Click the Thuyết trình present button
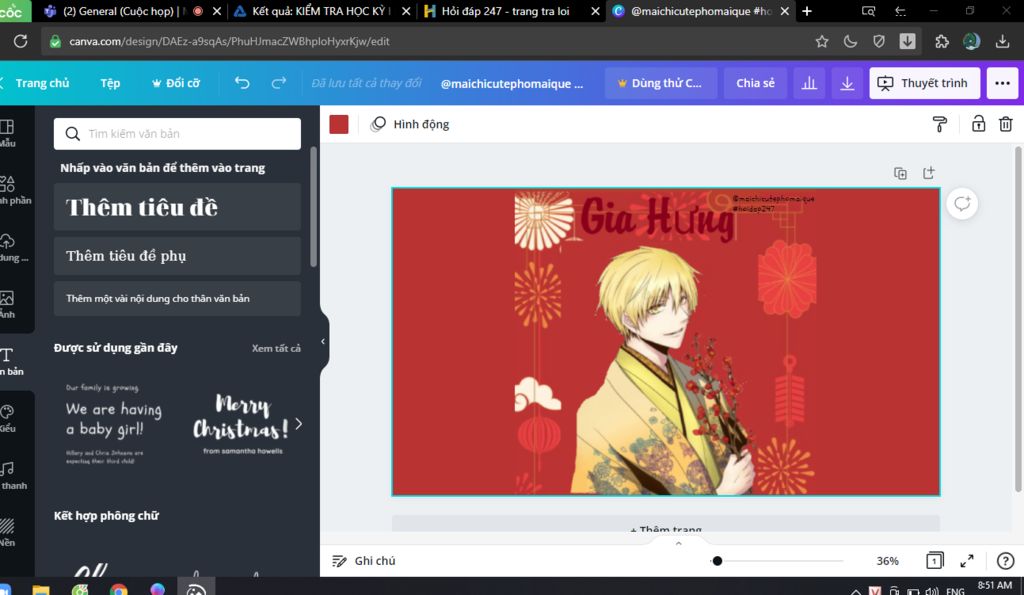The image size is (1024, 595). 925,83
